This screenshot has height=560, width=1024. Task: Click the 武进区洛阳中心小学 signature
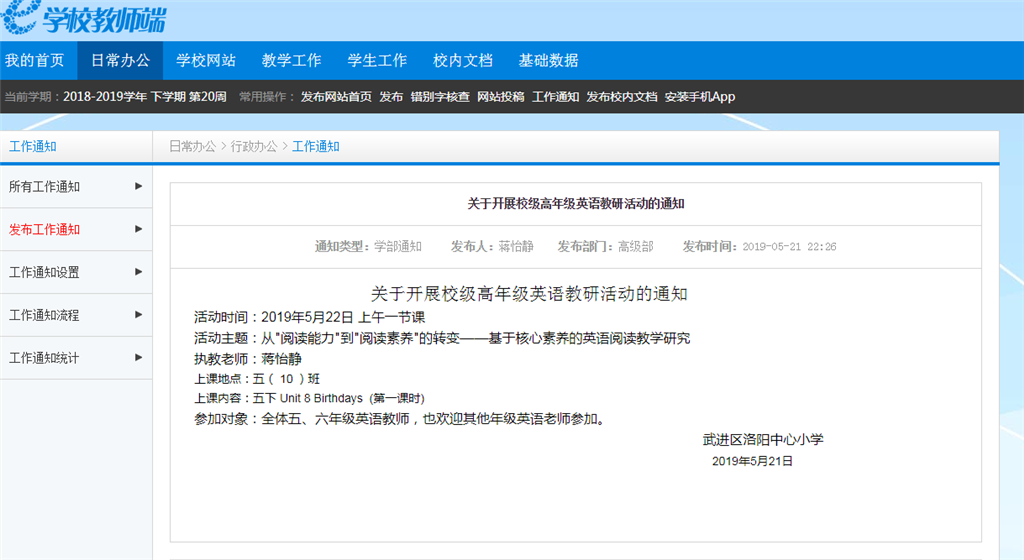[763, 440]
